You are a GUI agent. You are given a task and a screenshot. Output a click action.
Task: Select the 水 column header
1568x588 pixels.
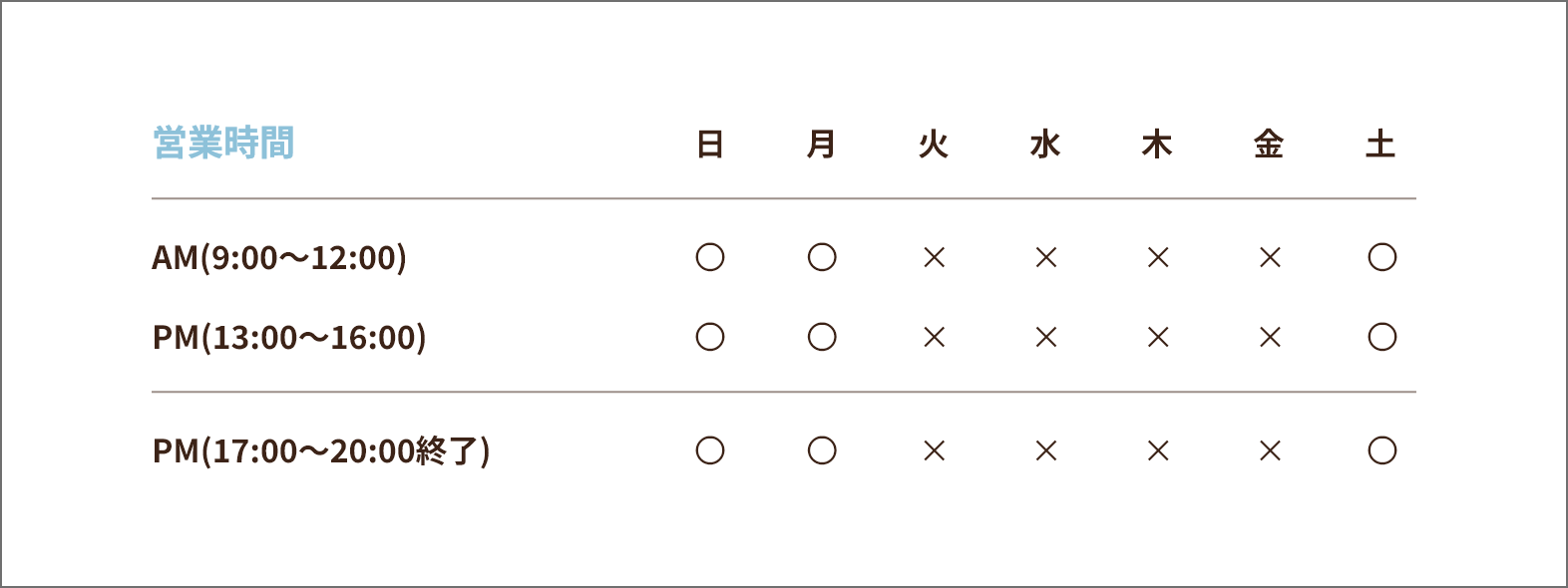tap(1045, 145)
